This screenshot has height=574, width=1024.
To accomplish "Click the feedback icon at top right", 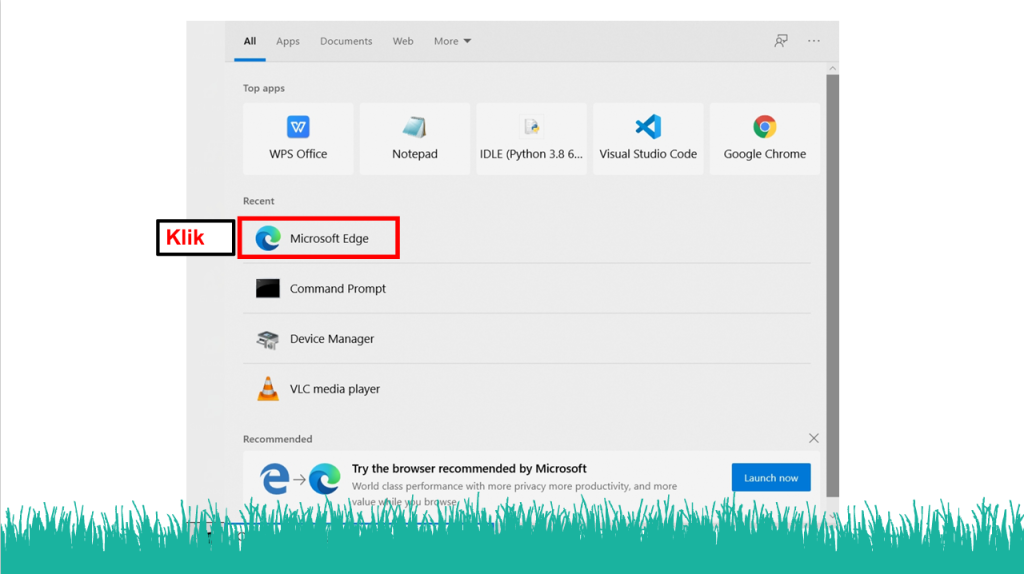I will (x=781, y=41).
